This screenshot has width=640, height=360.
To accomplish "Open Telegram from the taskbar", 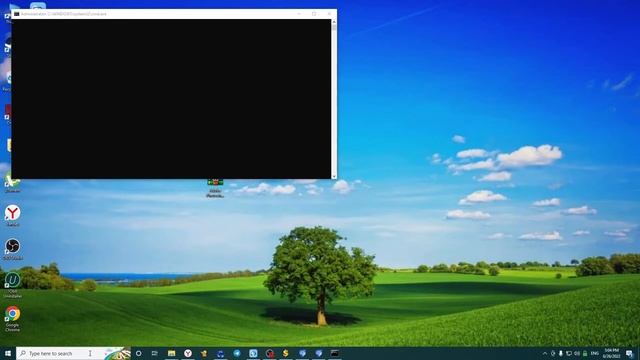I will pos(237,353).
